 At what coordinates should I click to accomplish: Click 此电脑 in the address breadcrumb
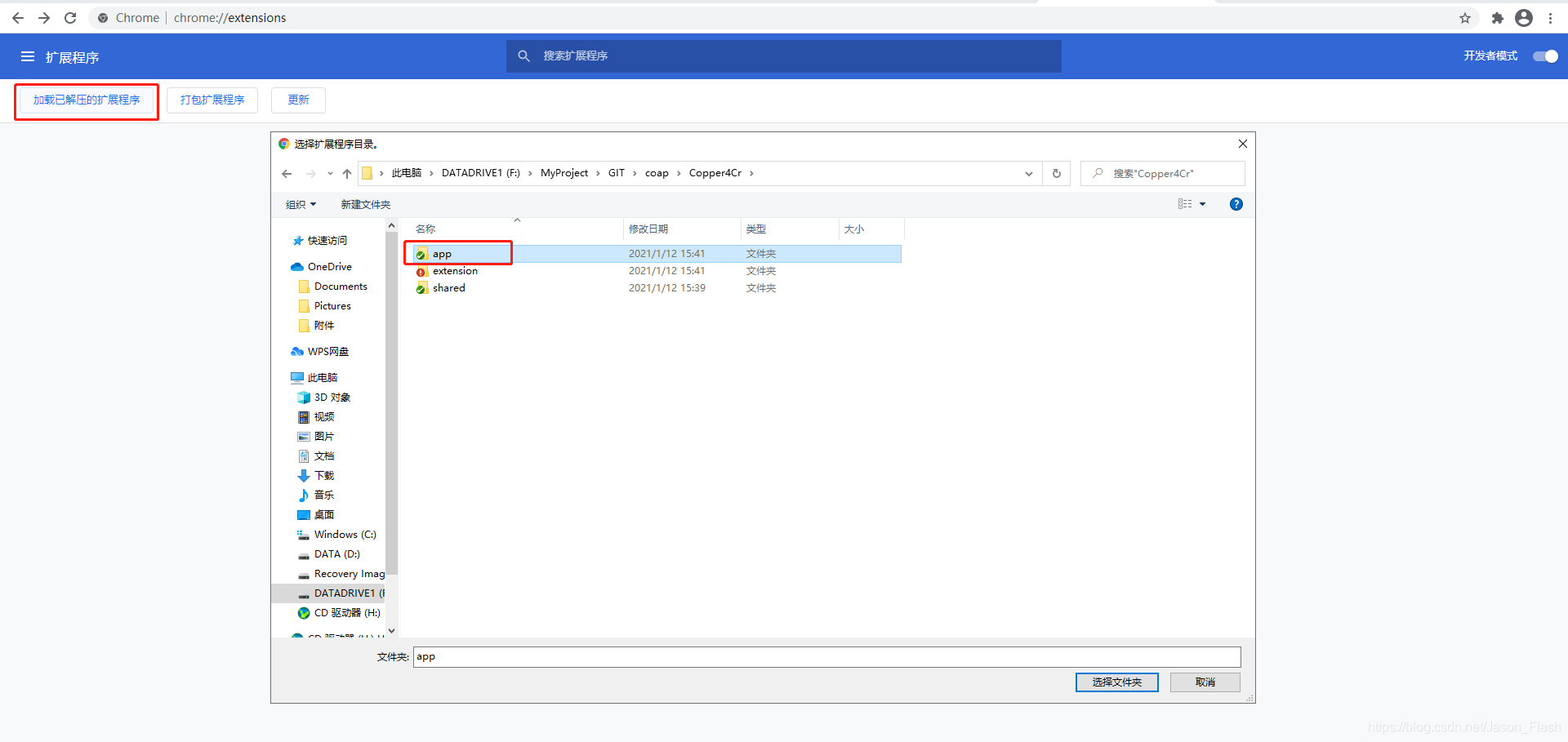[407, 173]
